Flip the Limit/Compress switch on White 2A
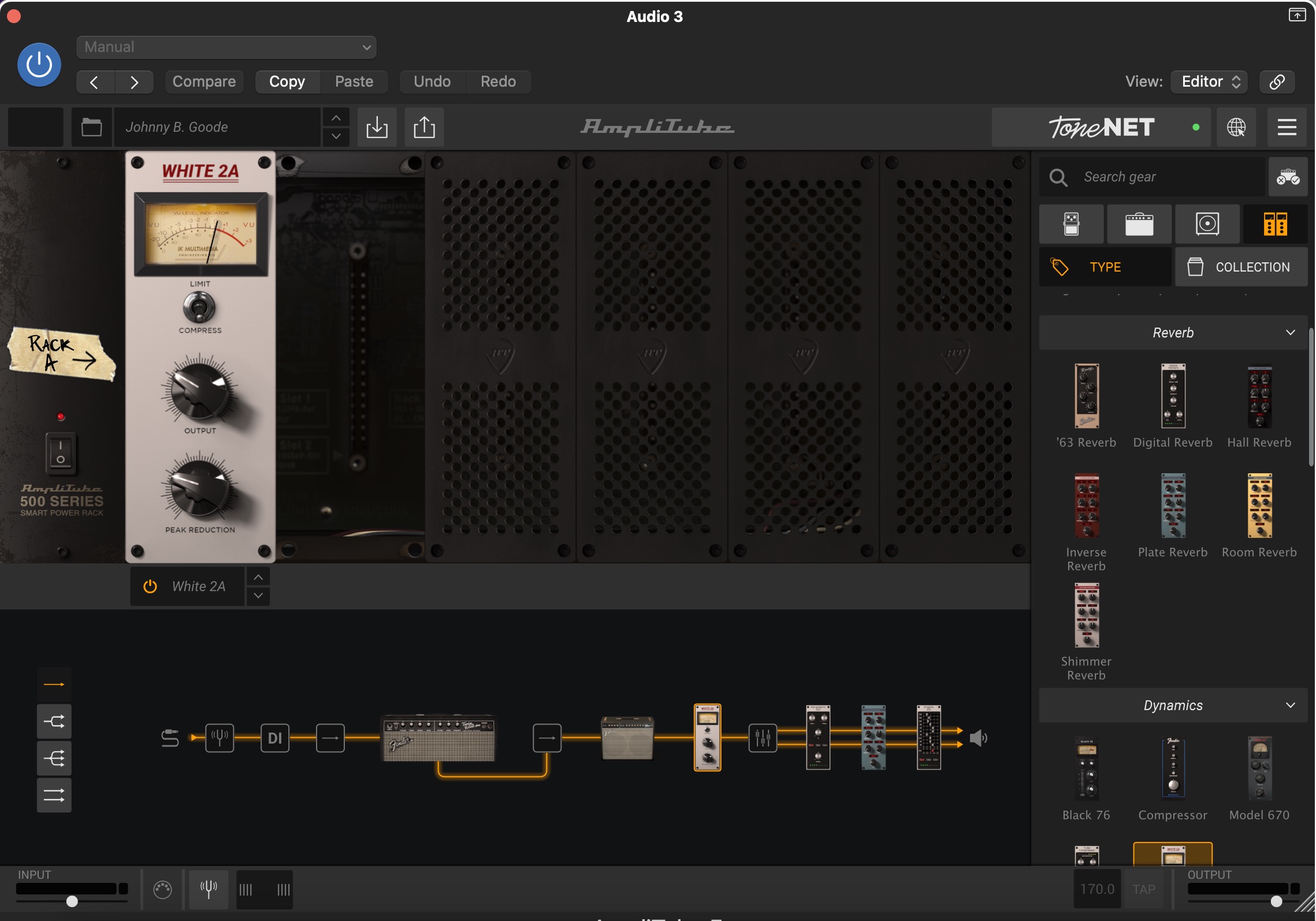The width and height of the screenshot is (1316, 921). coord(199,307)
